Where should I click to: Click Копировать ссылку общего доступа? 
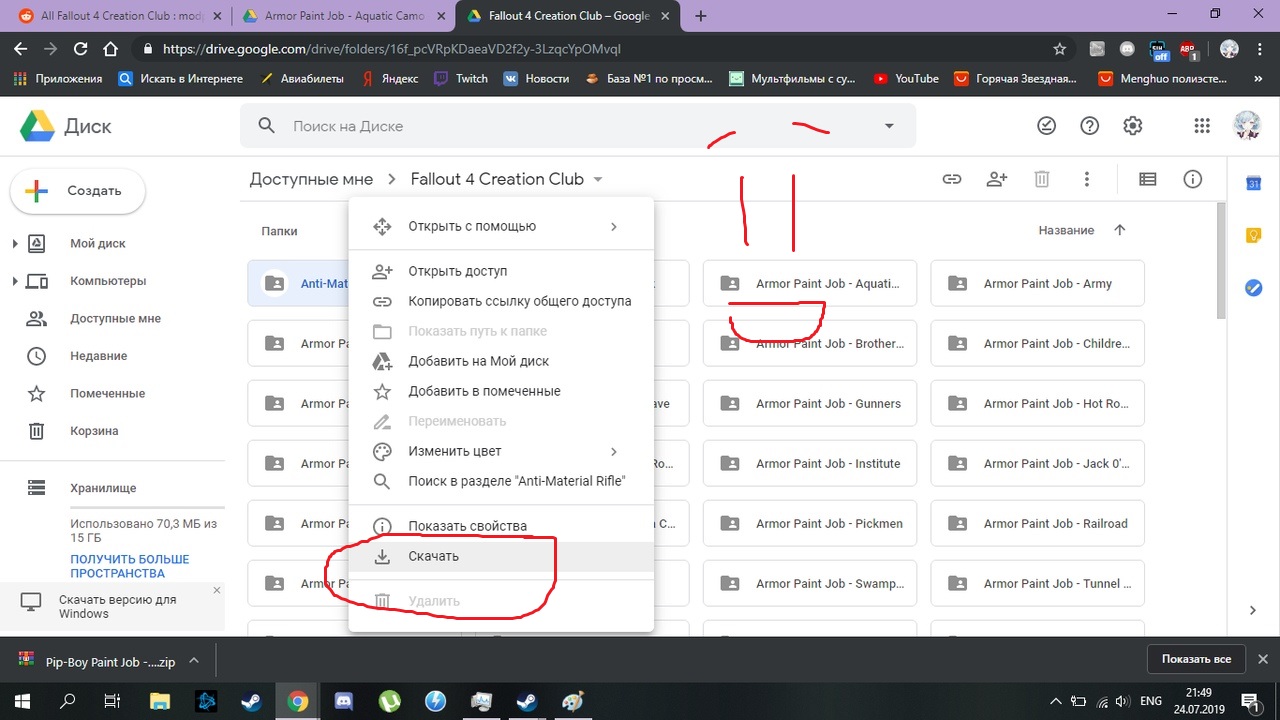pyautogui.click(x=501, y=301)
